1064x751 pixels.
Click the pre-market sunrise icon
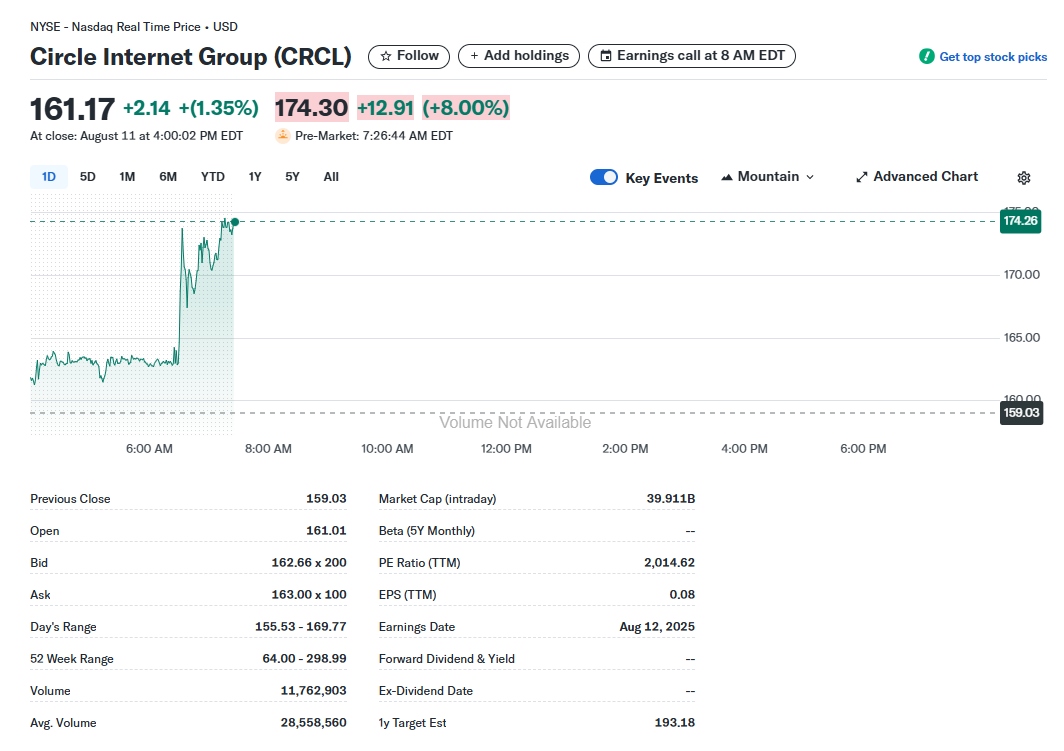tap(282, 136)
